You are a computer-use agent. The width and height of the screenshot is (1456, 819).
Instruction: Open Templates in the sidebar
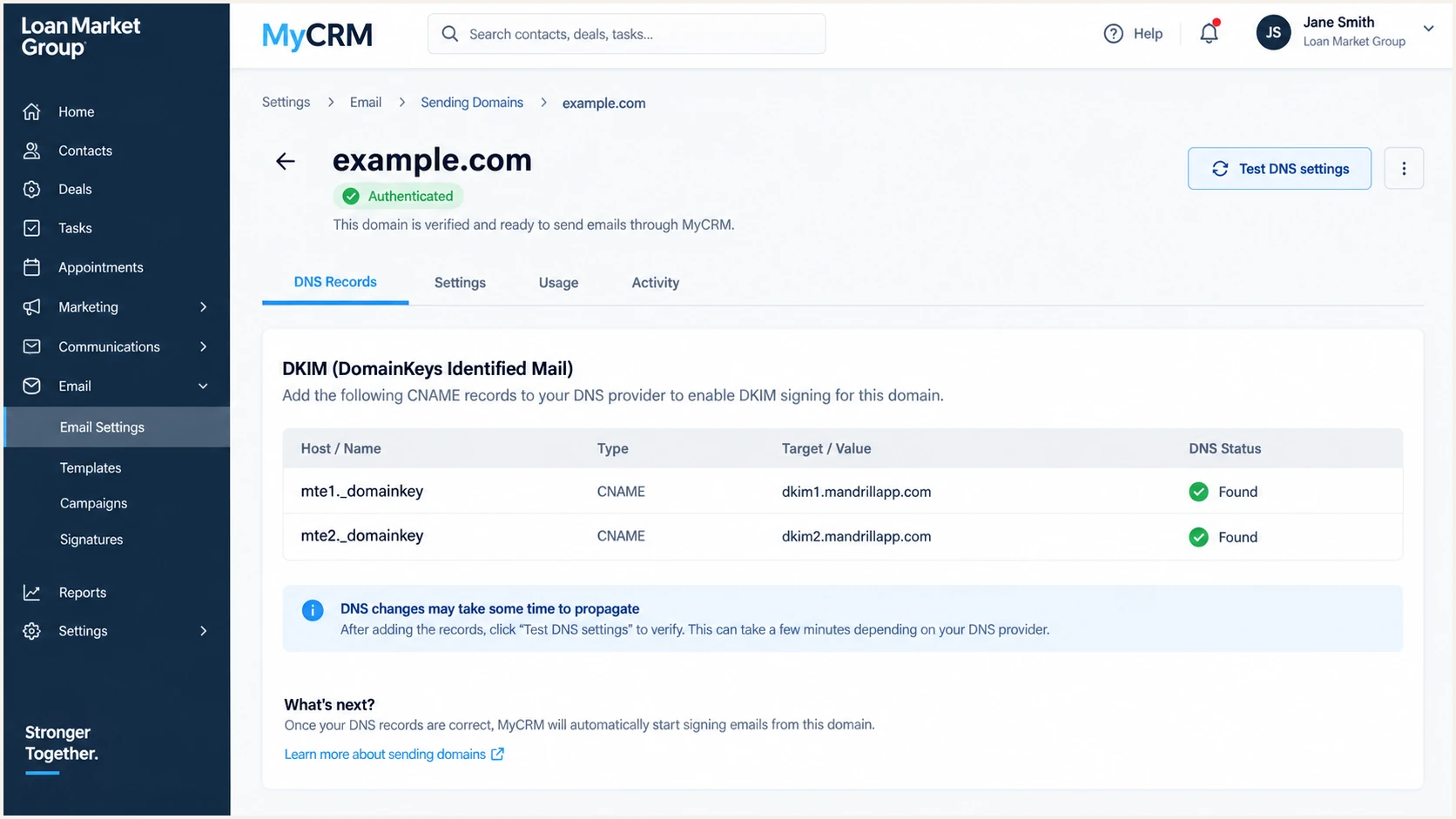click(91, 468)
